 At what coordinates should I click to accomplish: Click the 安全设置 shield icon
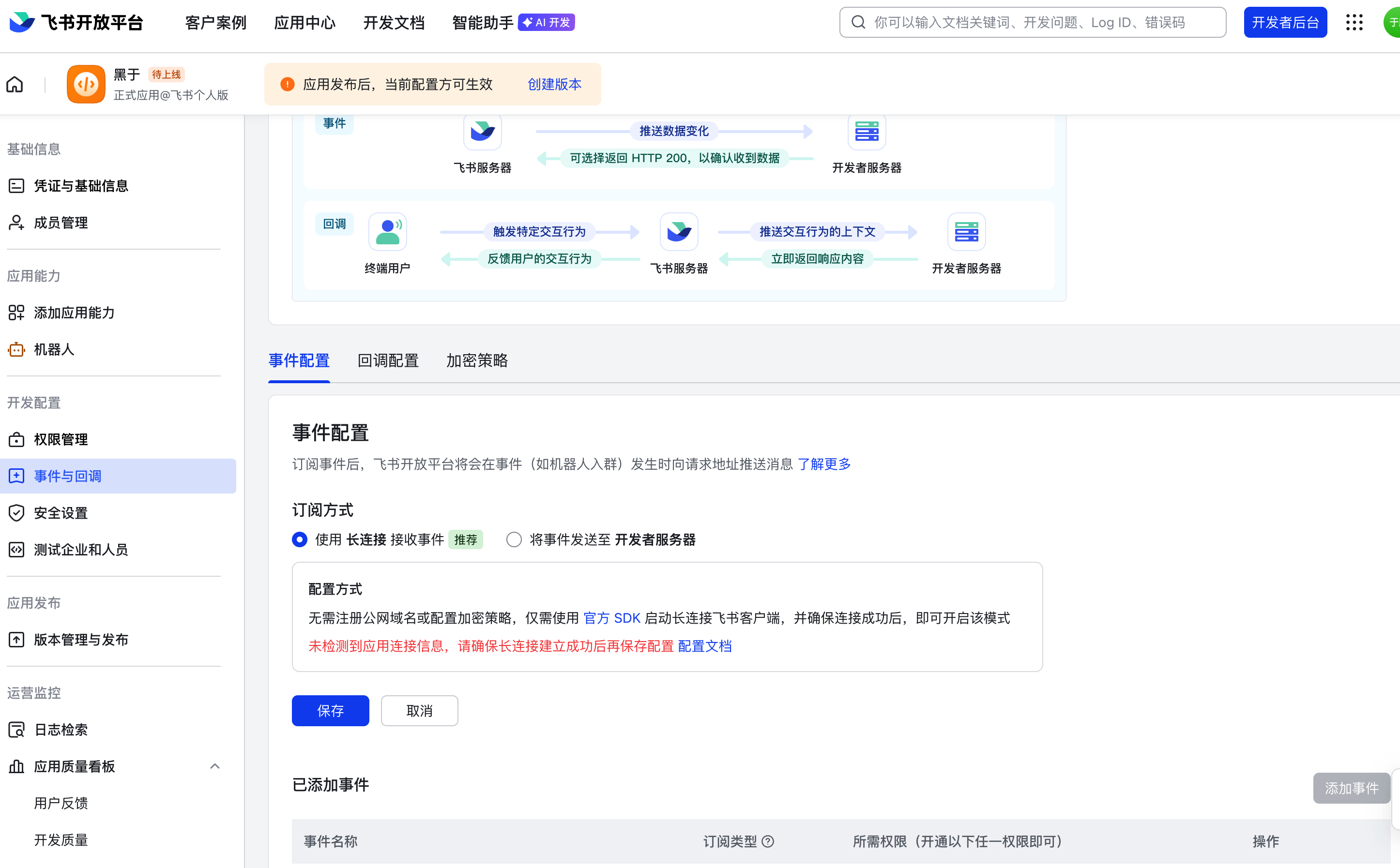click(x=16, y=513)
